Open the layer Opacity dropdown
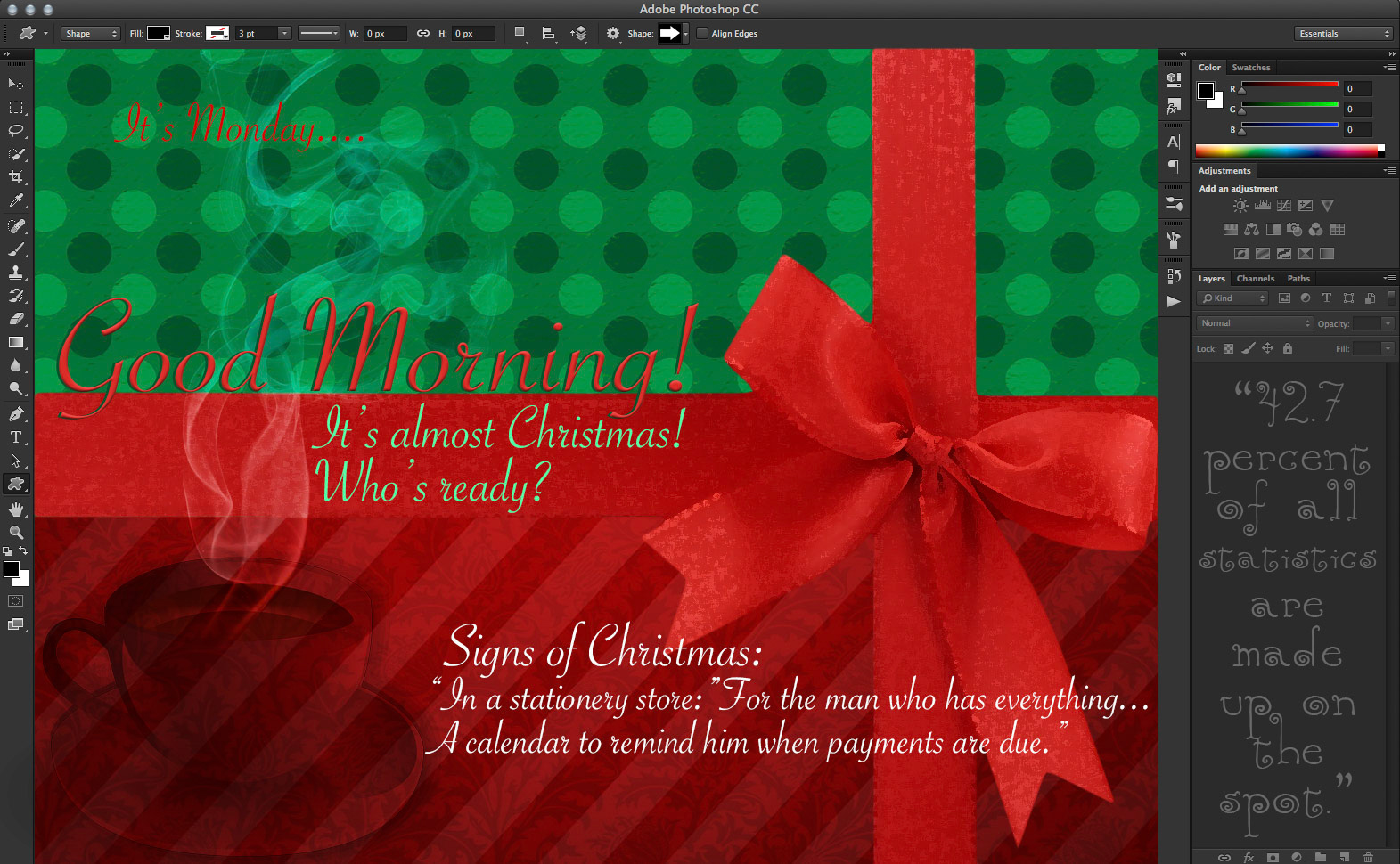Viewport: 1400px width, 864px height. click(x=1388, y=323)
